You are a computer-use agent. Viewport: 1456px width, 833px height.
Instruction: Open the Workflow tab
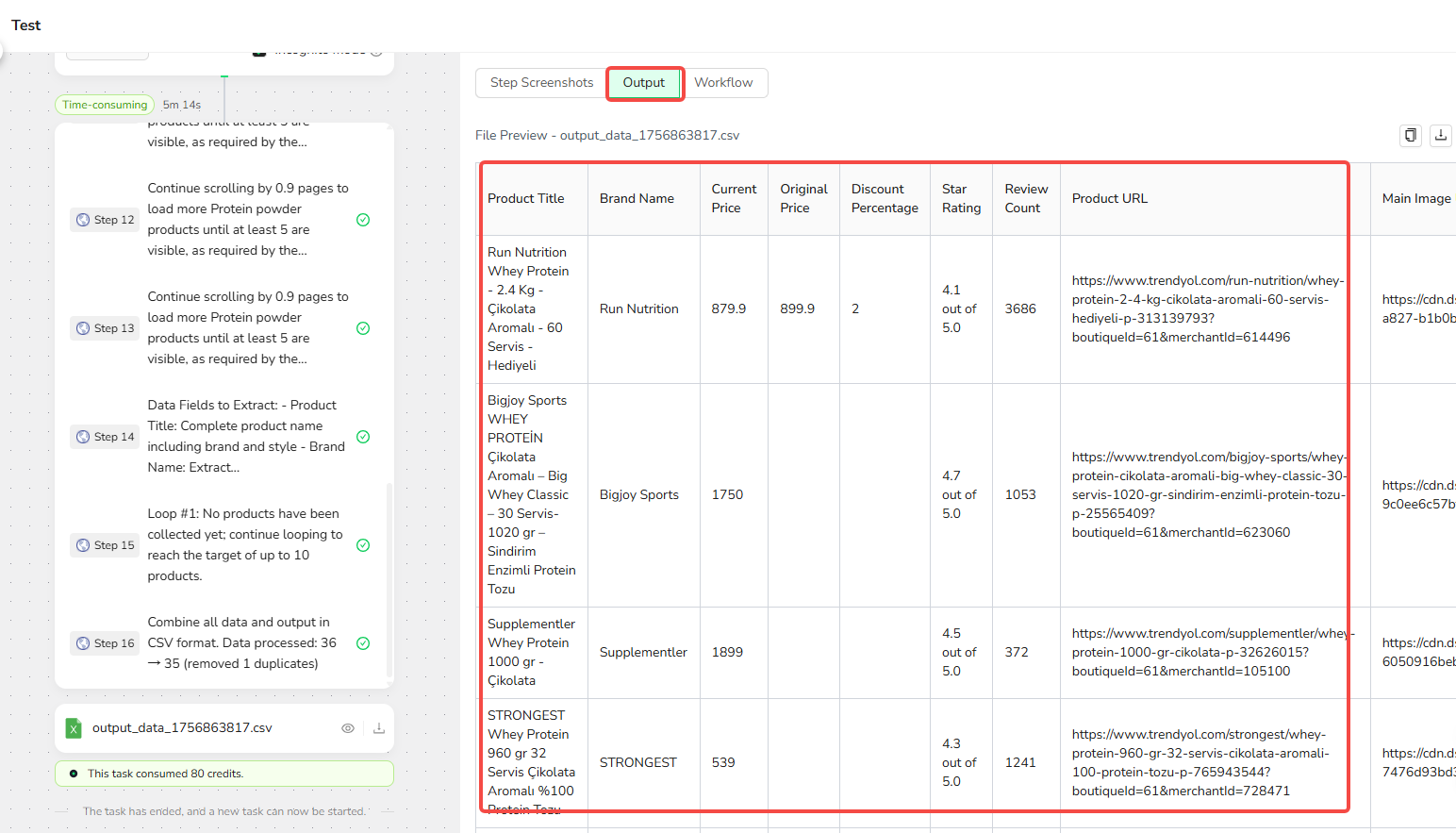pos(723,83)
